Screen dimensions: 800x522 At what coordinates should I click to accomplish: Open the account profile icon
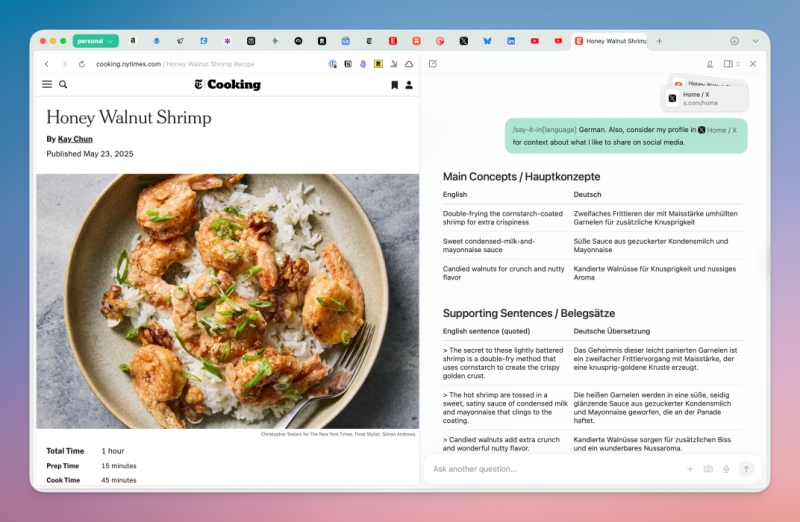coord(409,85)
